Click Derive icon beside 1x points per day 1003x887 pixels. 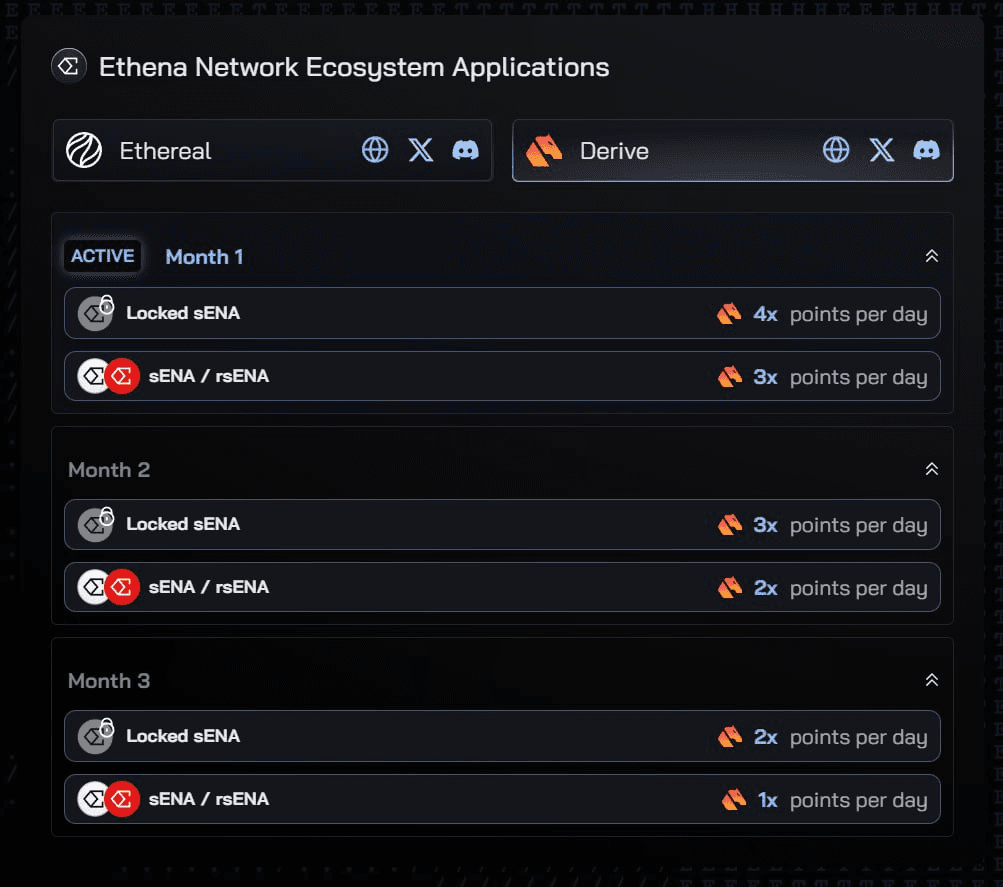pyautogui.click(x=734, y=799)
